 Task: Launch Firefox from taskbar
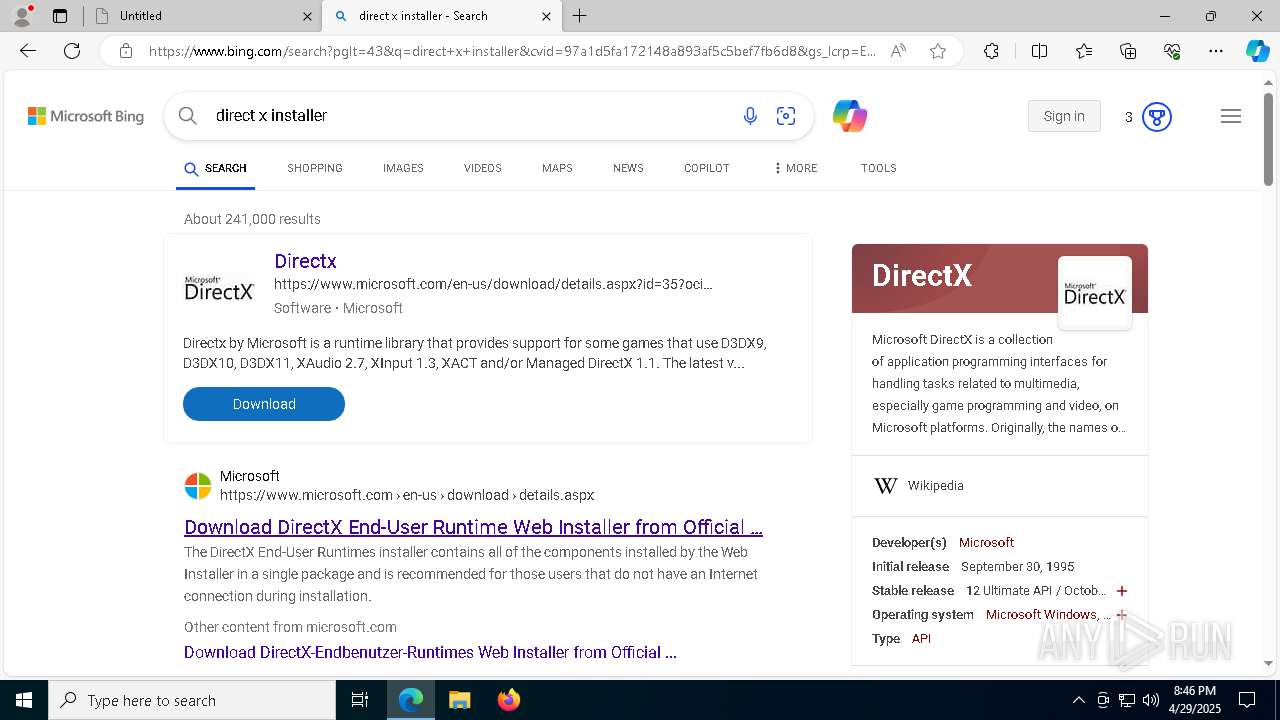click(509, 700)
